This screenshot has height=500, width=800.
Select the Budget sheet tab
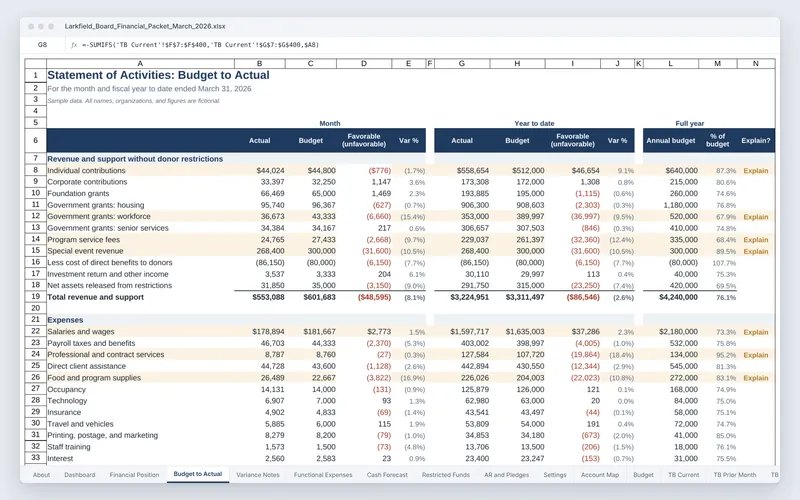click(x=643, y=474)
